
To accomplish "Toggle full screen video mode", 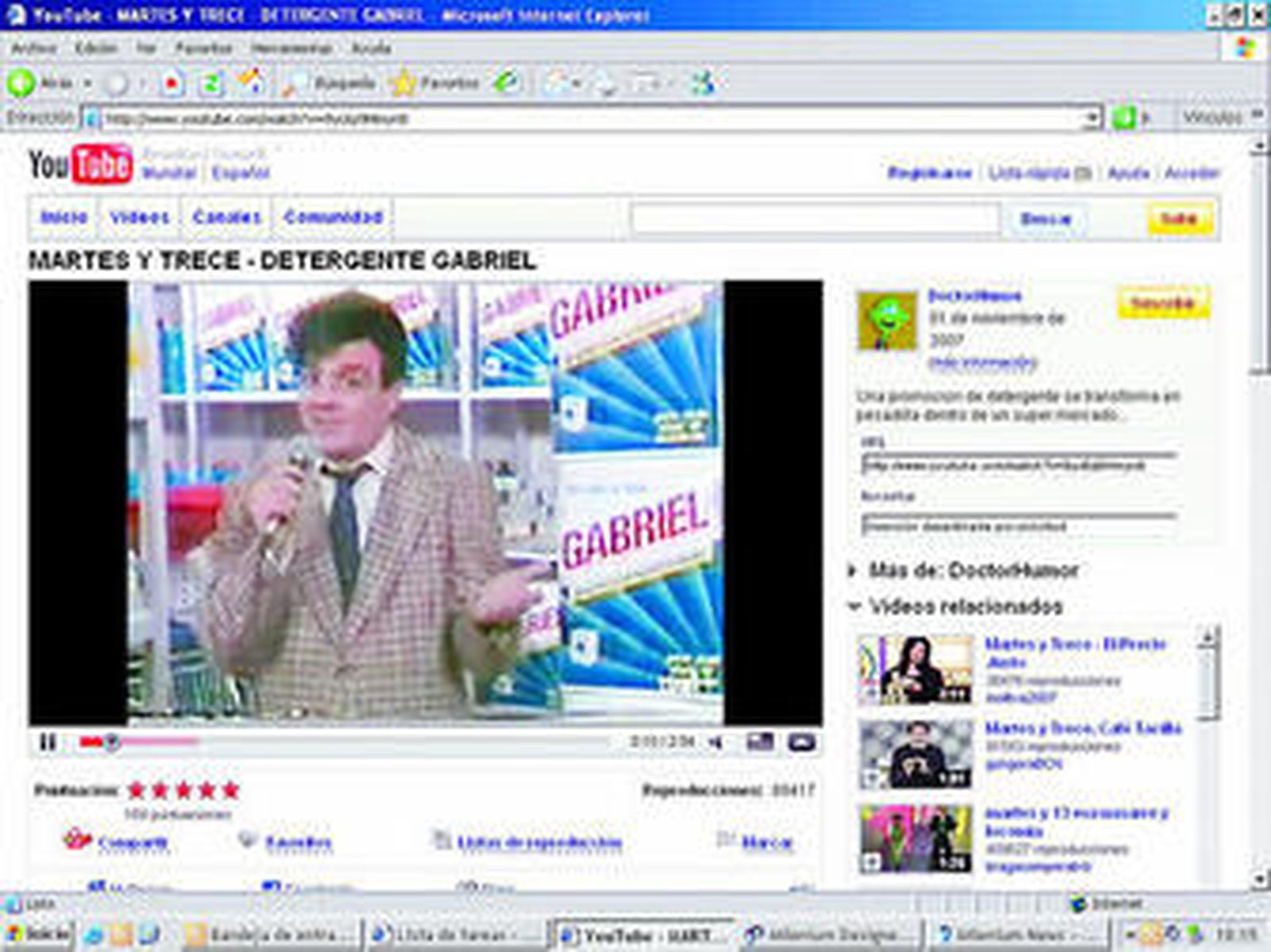I will [x=801, y=742].
